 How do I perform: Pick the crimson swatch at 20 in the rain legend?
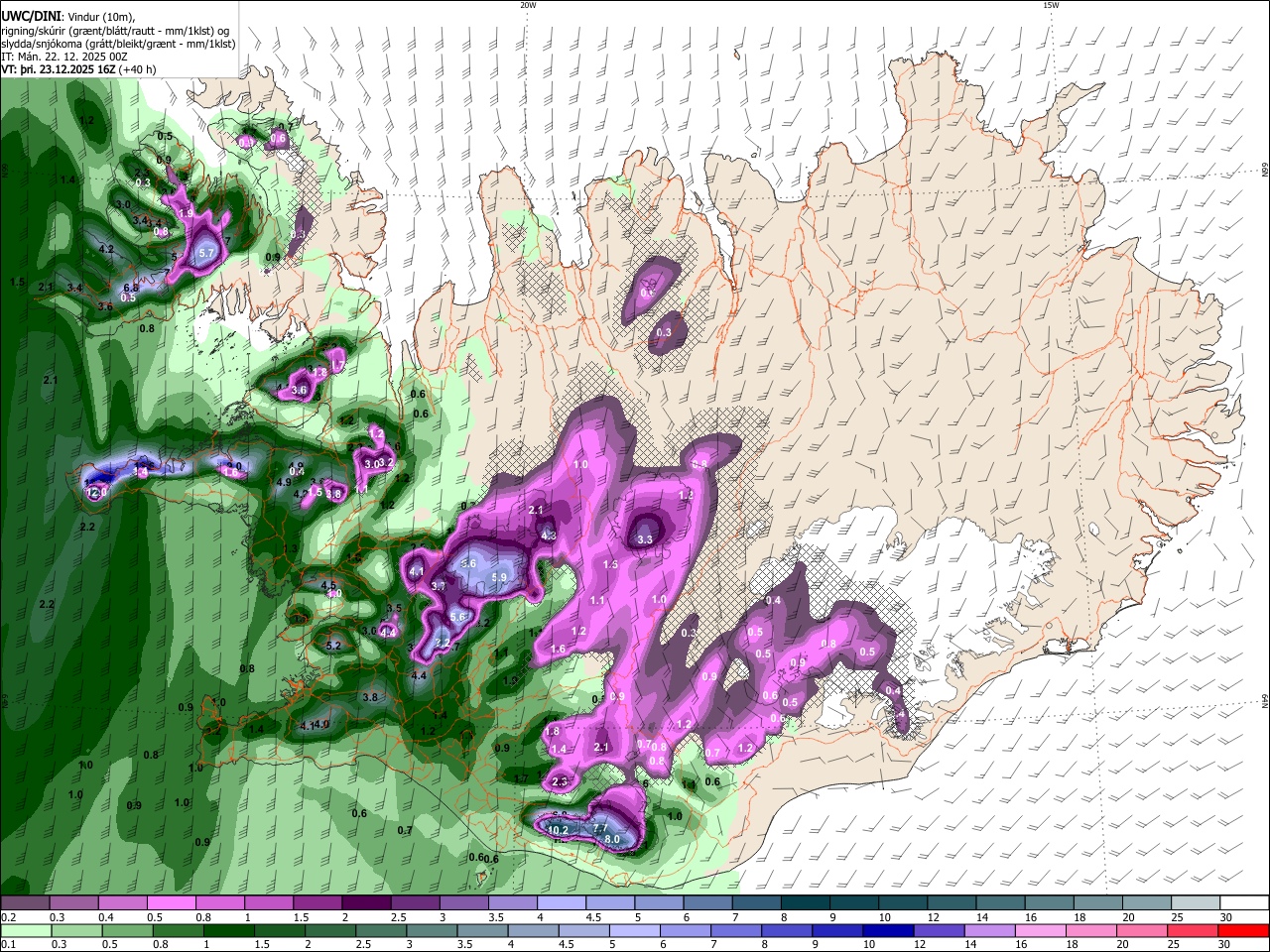tap(1193, 930)
